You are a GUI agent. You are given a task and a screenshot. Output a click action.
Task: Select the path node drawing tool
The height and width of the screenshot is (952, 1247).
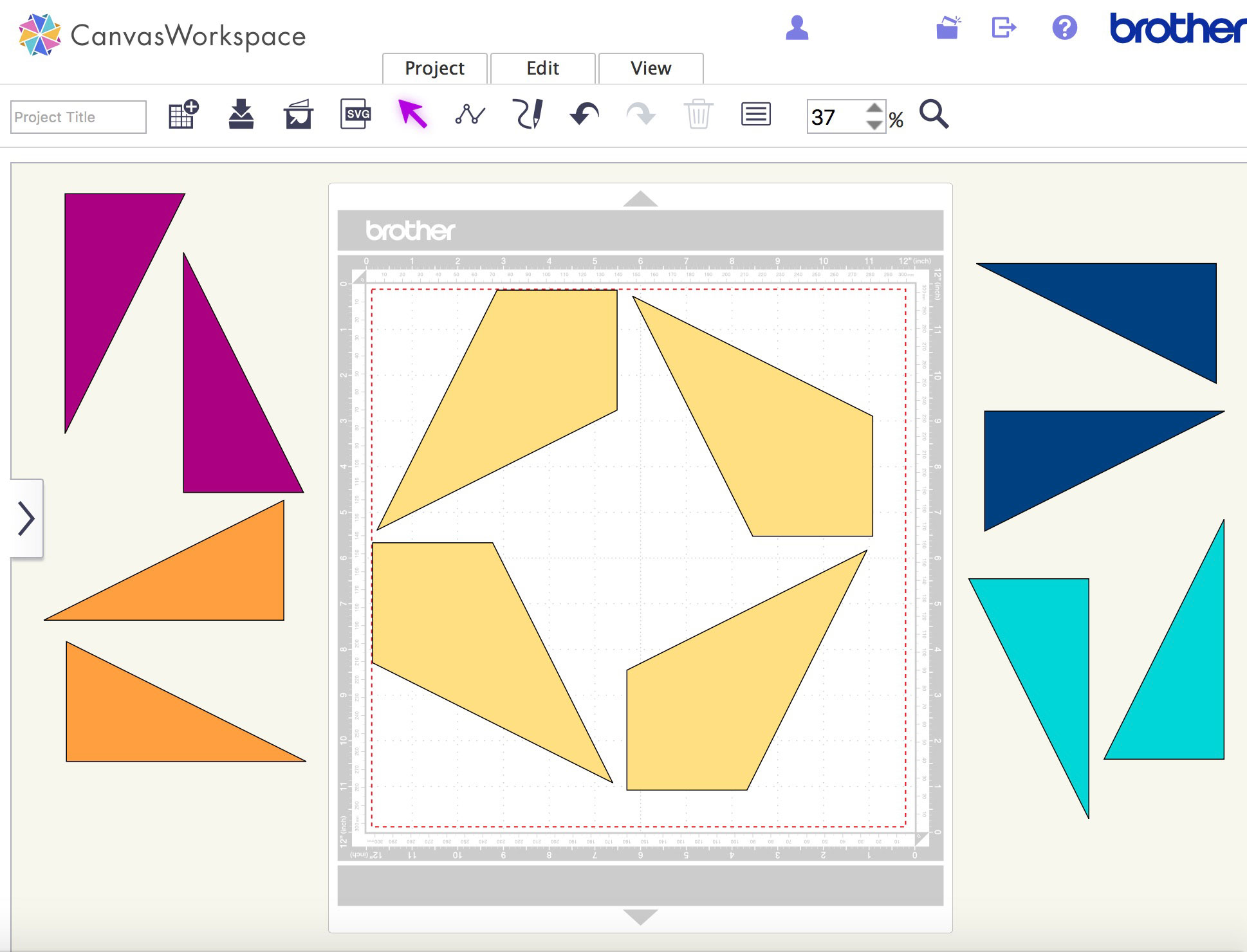470,114
